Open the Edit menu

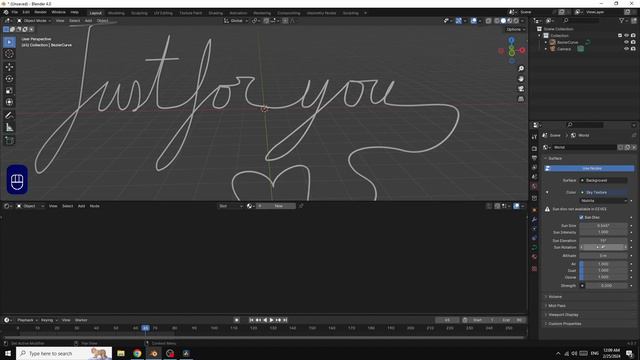(x=26, y=12)
